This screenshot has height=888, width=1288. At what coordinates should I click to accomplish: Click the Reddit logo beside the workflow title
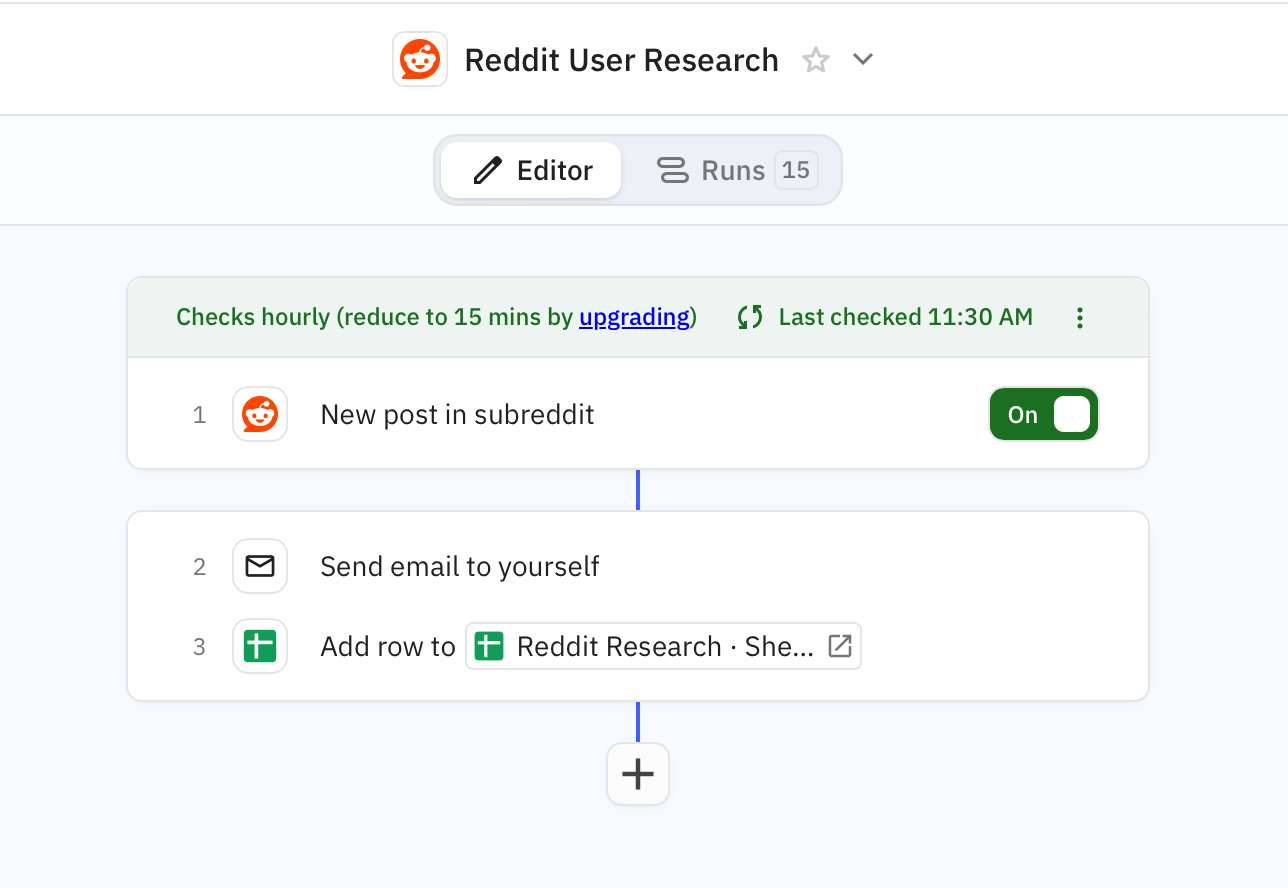click(420, 60)
